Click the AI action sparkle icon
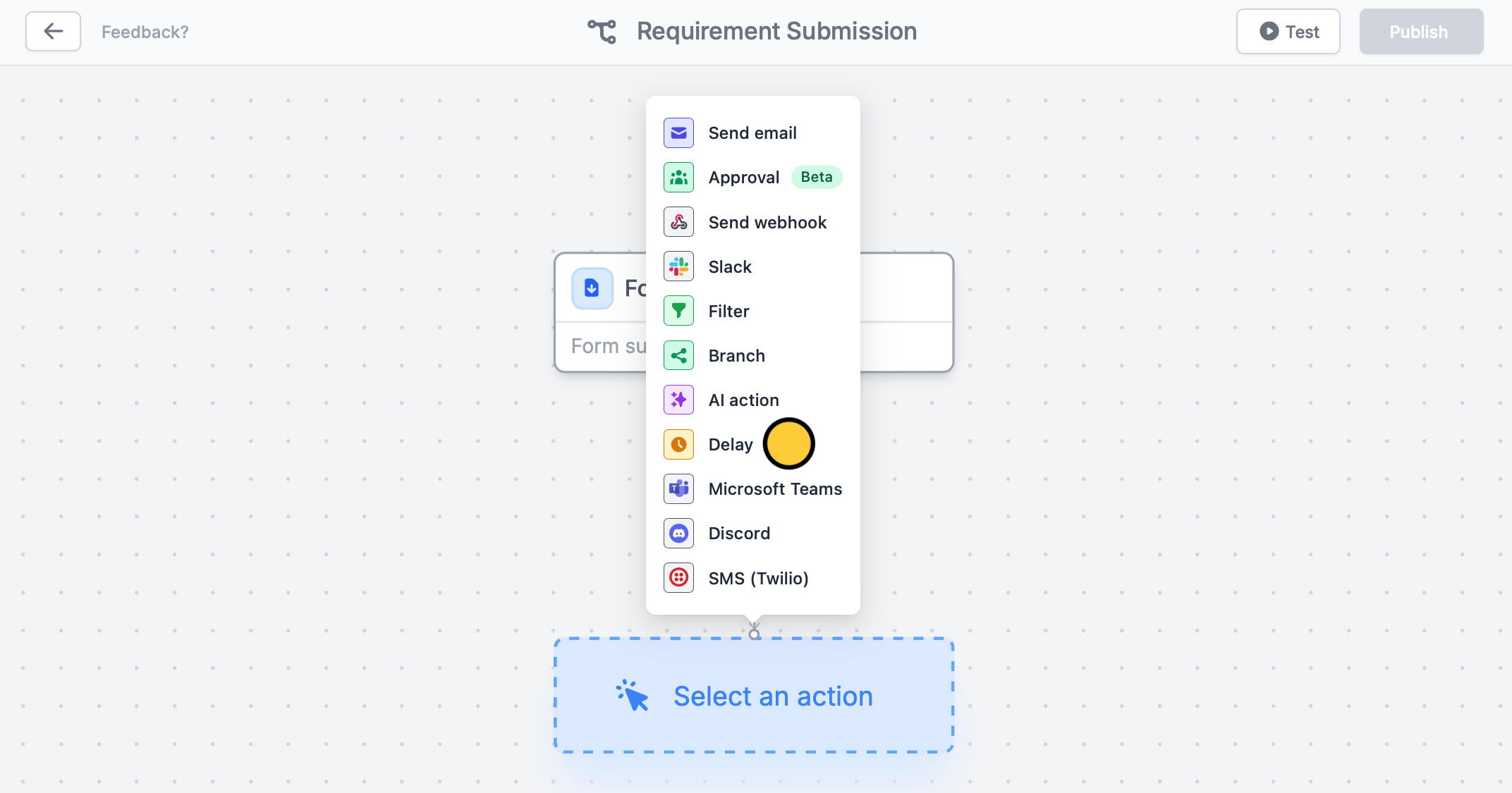Viewport: 1512px width, 793px height. click(678, 400)
